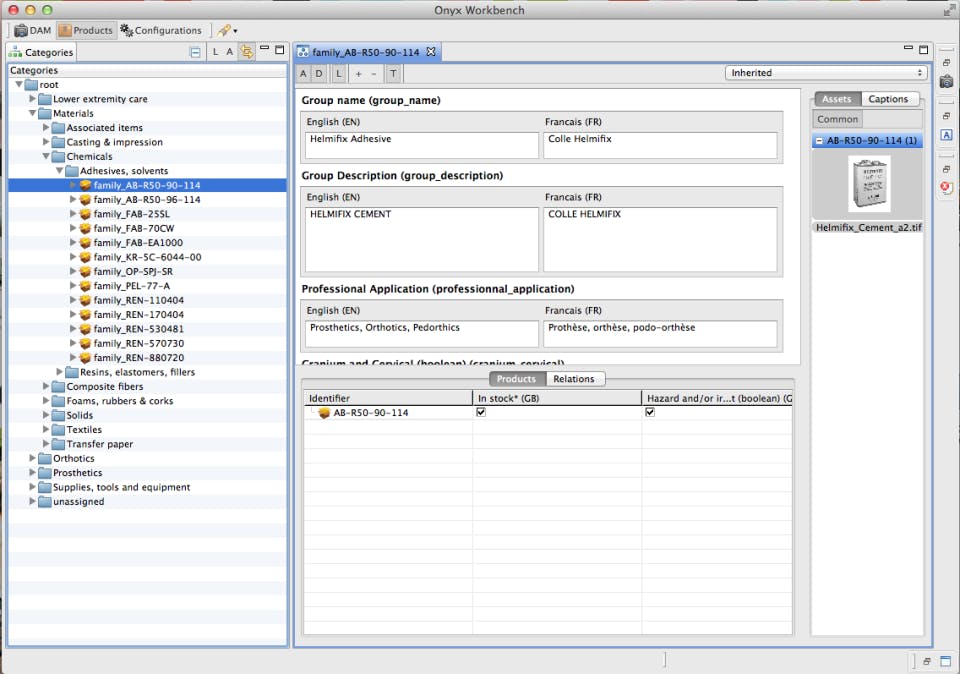Switch to the Assets tab

(x=836, y=99)
